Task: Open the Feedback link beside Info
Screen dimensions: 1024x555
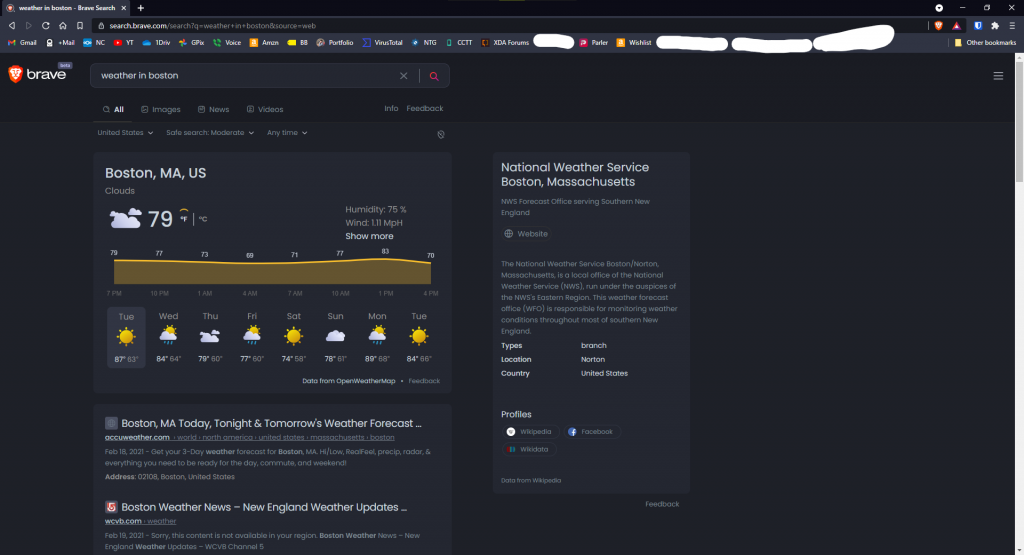Action: click(x=424, y=108)
